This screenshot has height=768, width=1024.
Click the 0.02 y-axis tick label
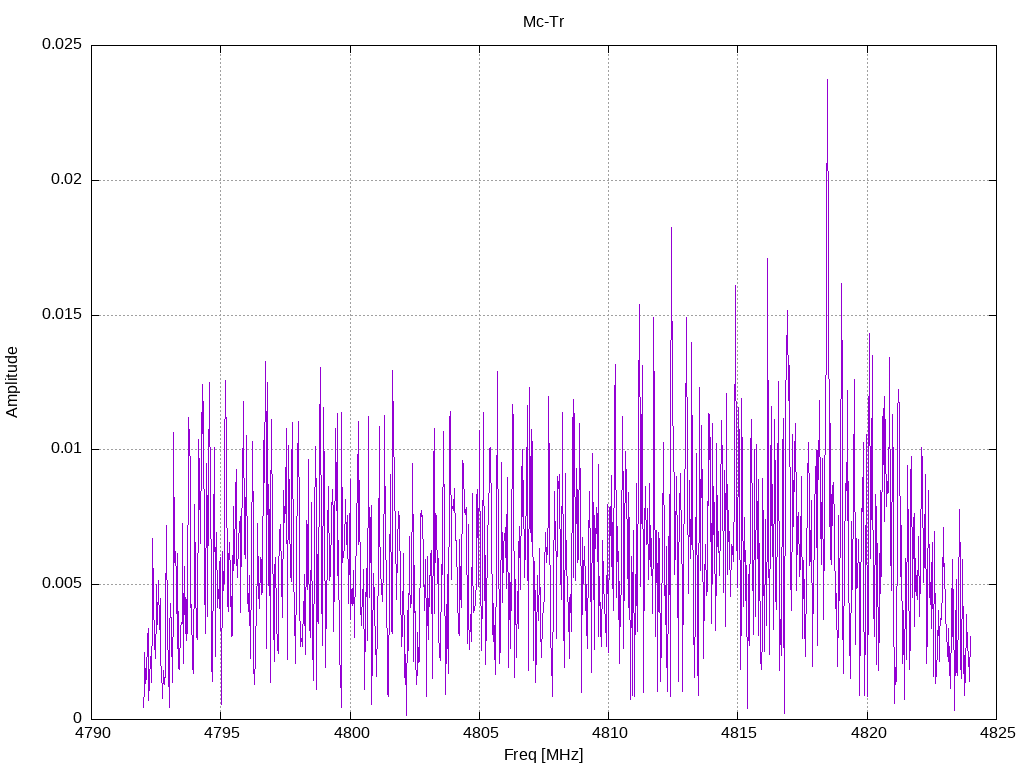point(67,180)
